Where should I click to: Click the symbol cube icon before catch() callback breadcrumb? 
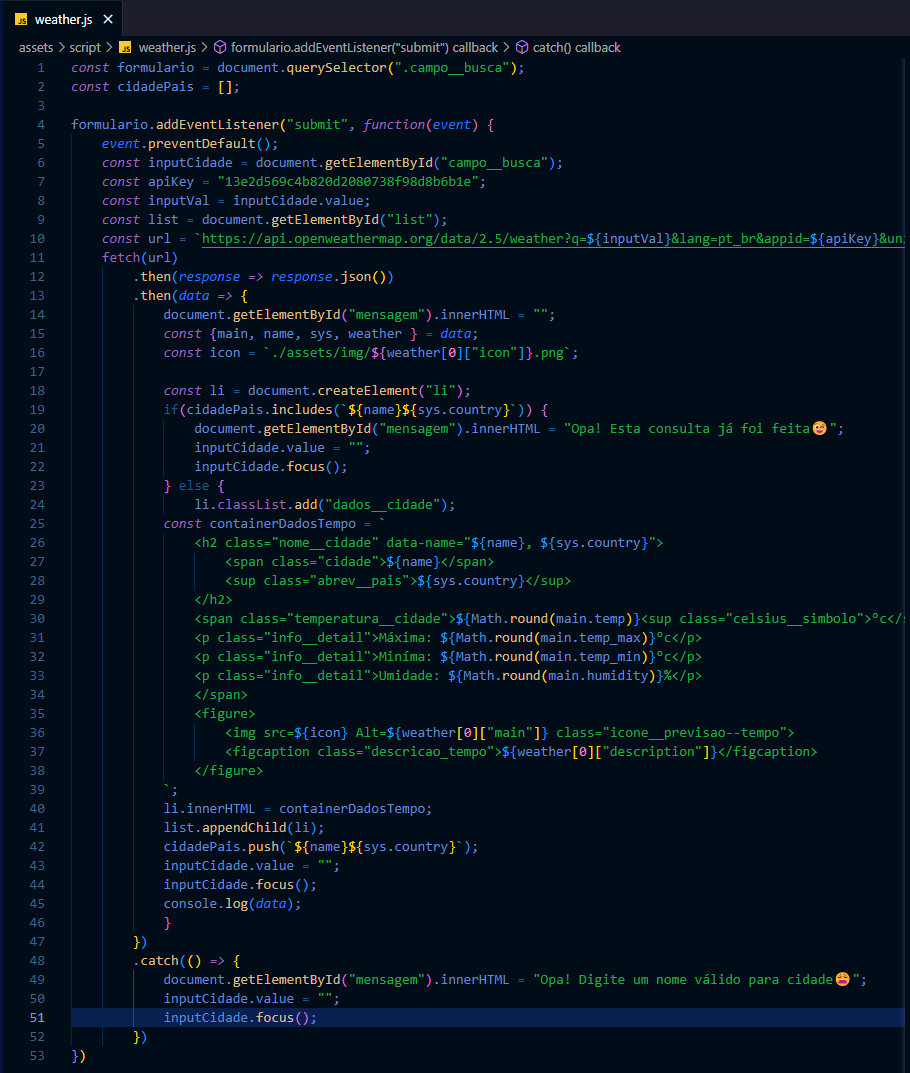pyautogui.click(x=522, y=46)
